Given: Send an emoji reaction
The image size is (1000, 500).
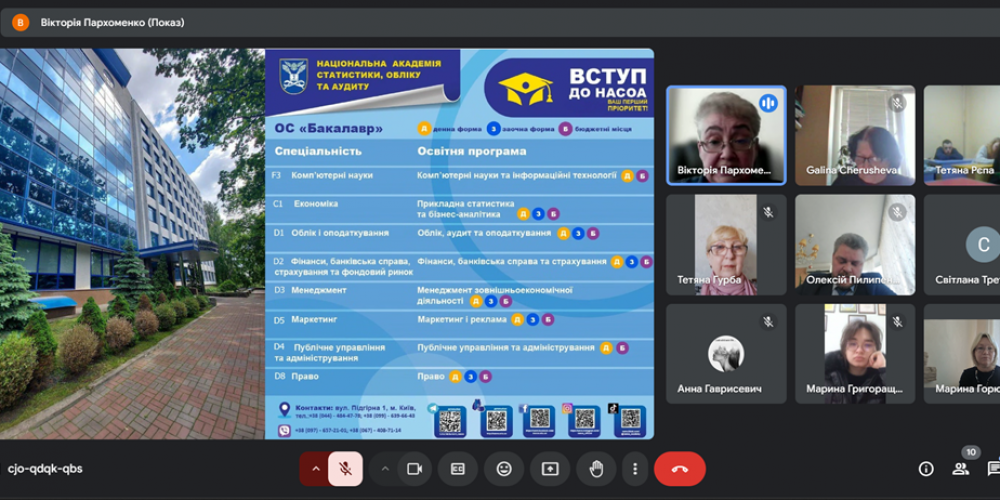Looking at the screenshot, I should [504, 468].
